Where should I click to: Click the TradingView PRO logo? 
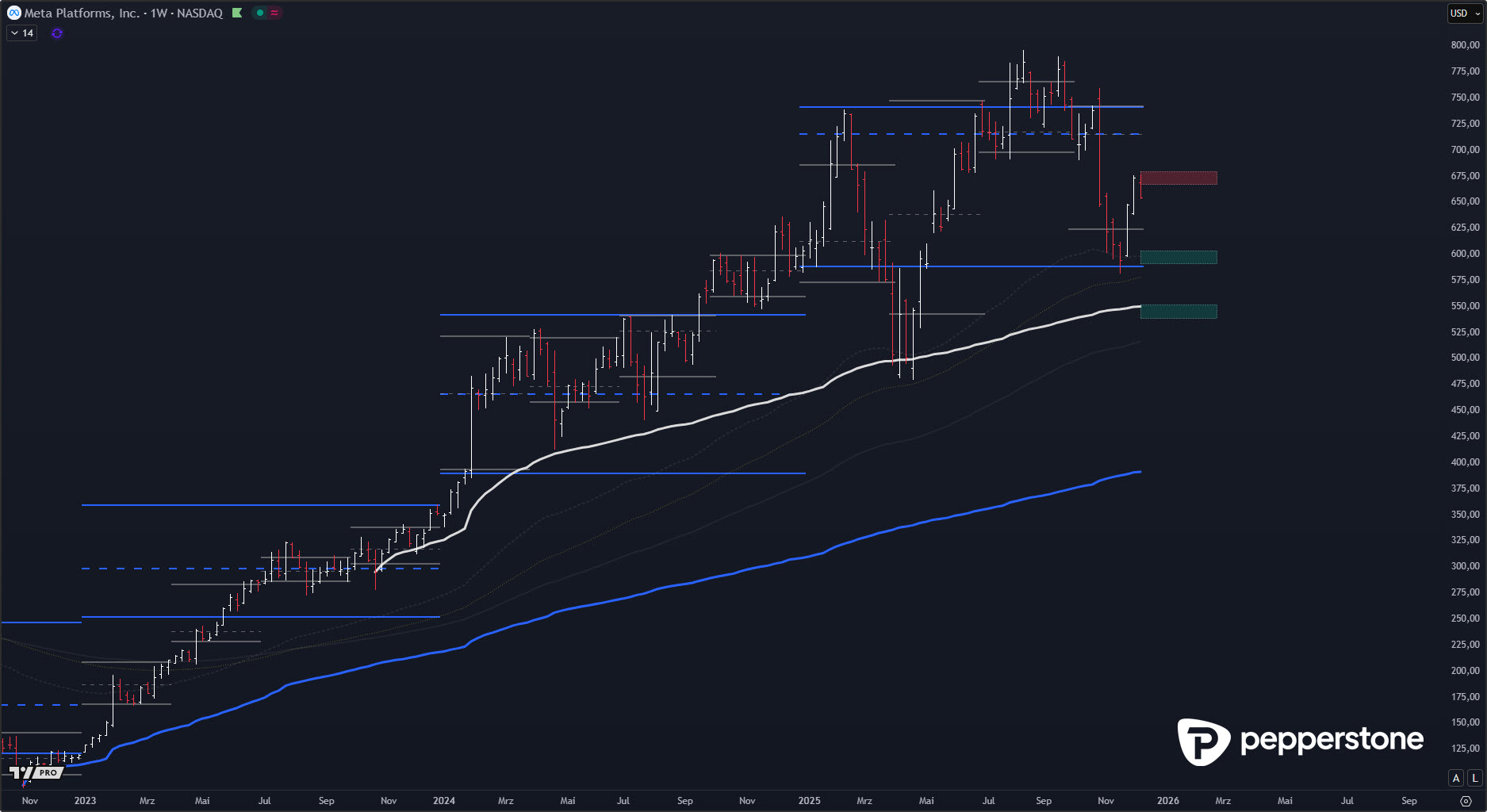point(36,772)
